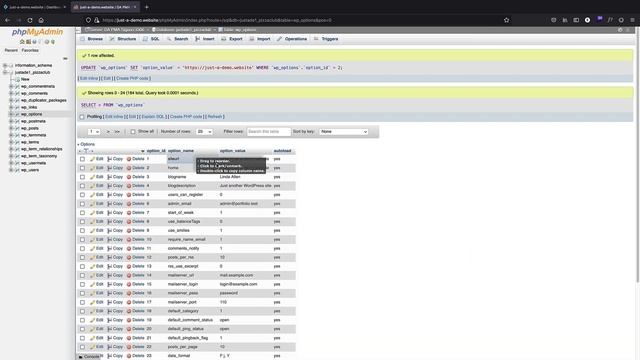The height and width of the screenshot is (360, 640).
Task: Open the Structure tab
Action: coord(123,39)
